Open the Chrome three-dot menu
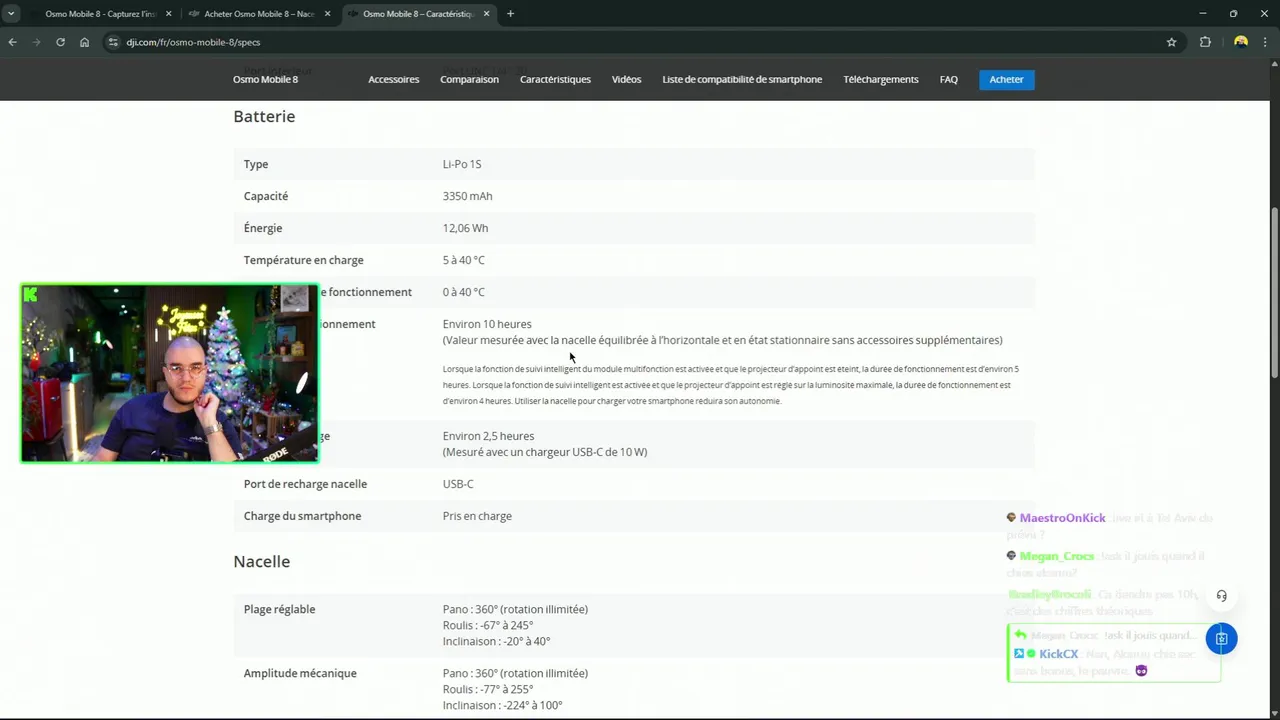 [x=1266, y=42]
